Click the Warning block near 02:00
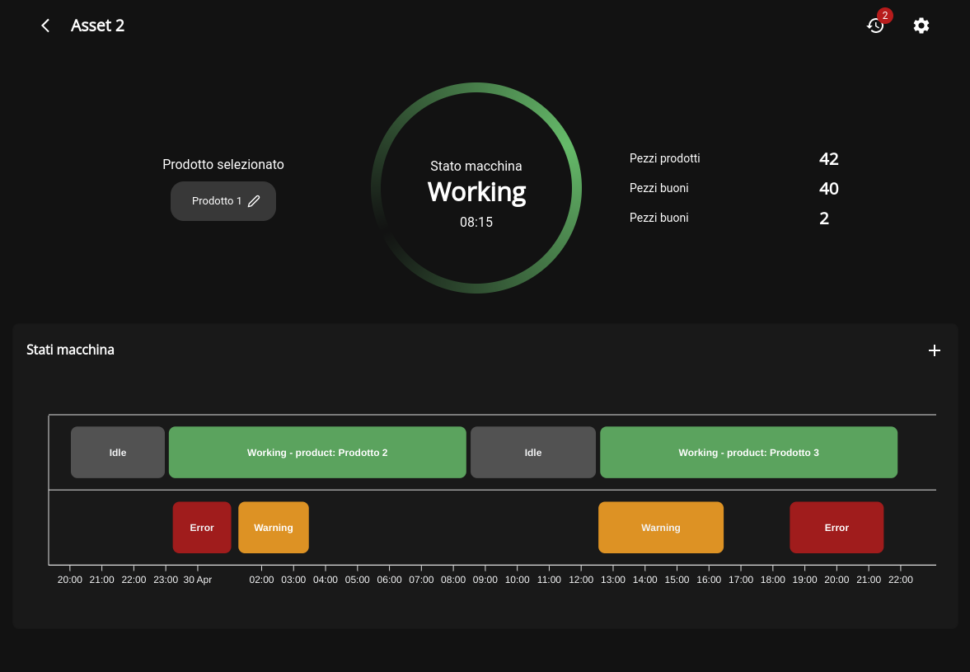Screen dimensions: 970x672 point(273,527)
